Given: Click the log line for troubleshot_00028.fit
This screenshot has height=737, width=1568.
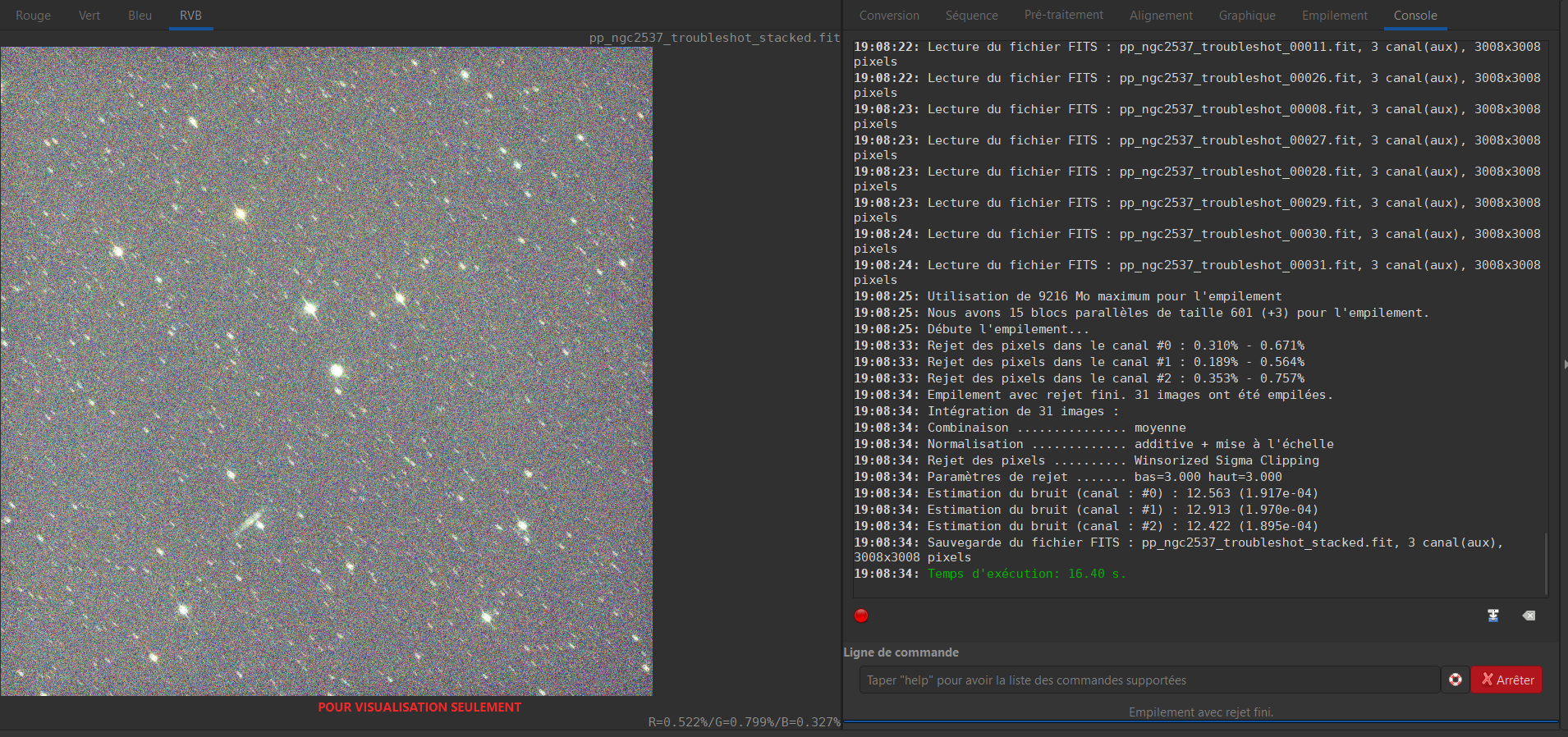Looking at the screenshot, I should [x=1197, y=179].
